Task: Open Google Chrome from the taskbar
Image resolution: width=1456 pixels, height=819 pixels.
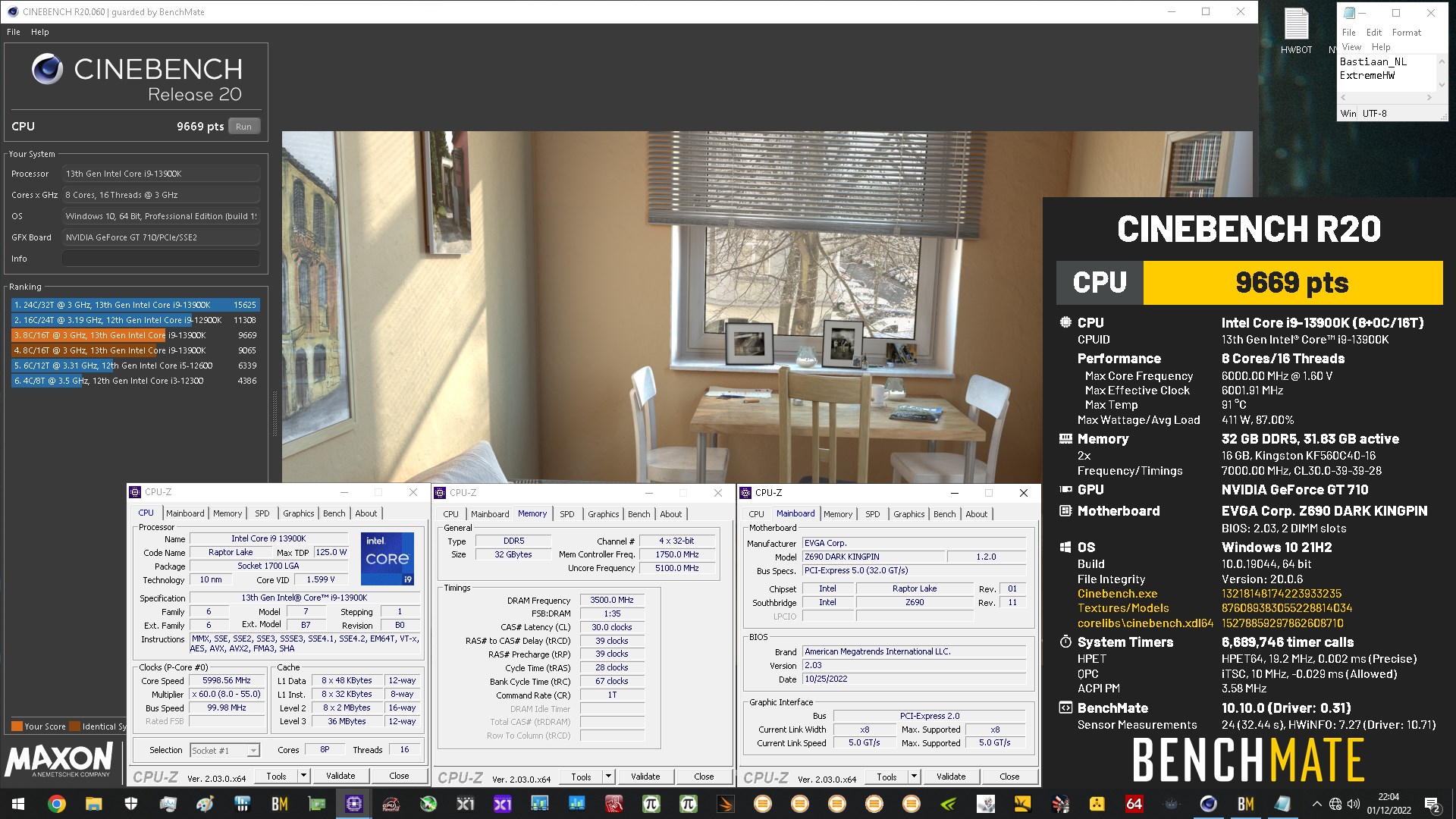Action: pyautogui.click(x=57, y=804)
